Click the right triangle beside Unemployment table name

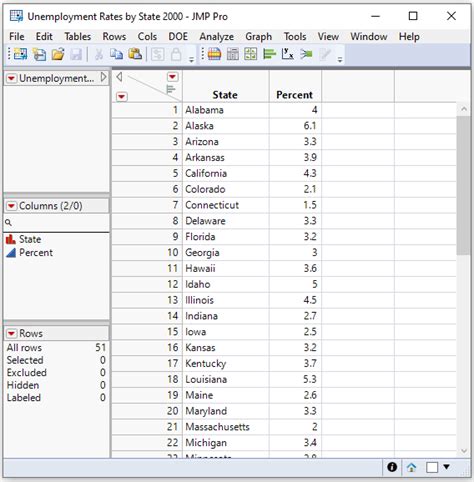coord(103,77)
